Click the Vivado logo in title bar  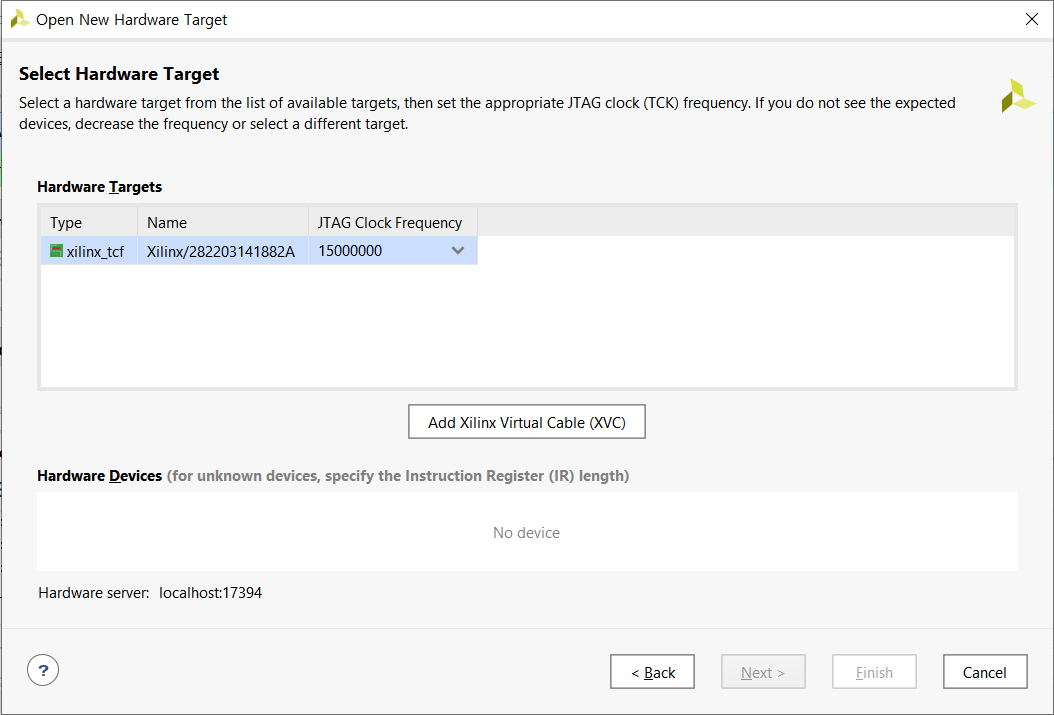[20, 19]
